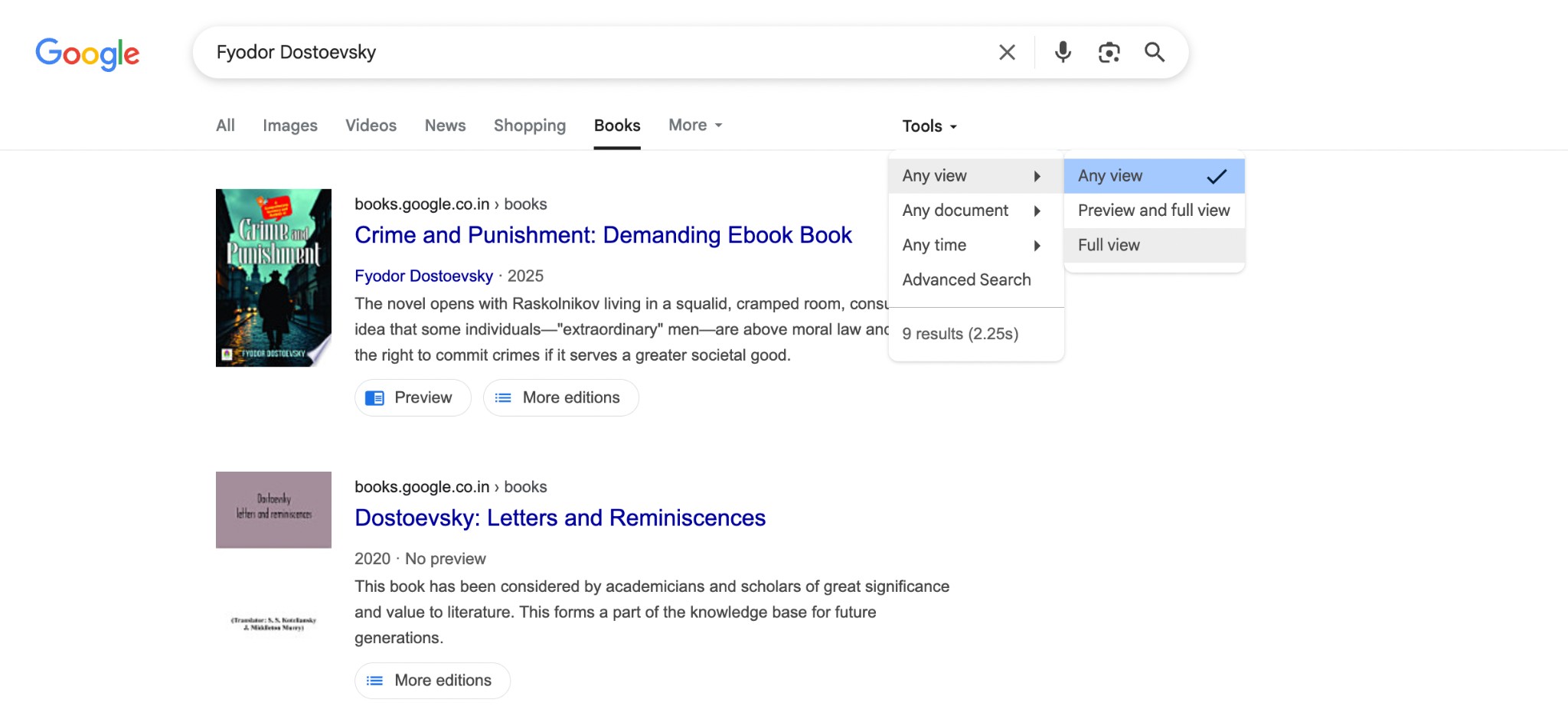This screenshot has height=722, width=1568.
Task: Click the 2025 publication year text
Action: click(x=525, y=276)
